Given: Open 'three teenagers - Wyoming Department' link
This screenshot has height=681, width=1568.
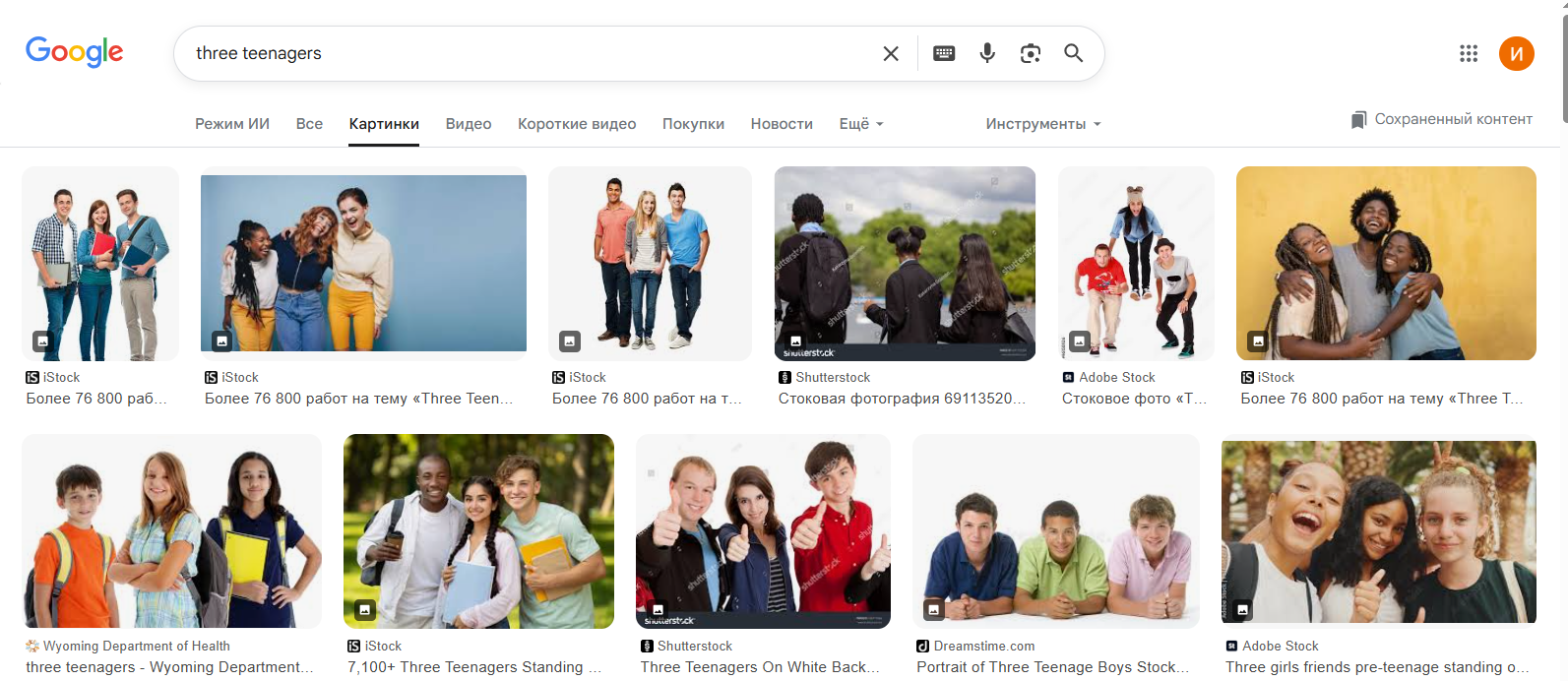Looking at the screenshot, I should [169, 667].
